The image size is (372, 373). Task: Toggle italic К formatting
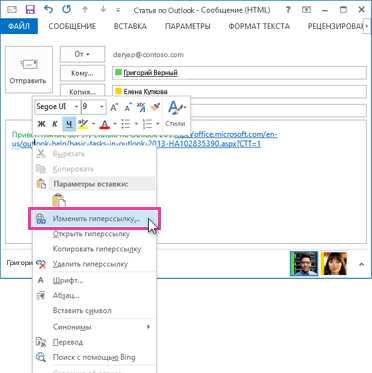pos(55,124)
